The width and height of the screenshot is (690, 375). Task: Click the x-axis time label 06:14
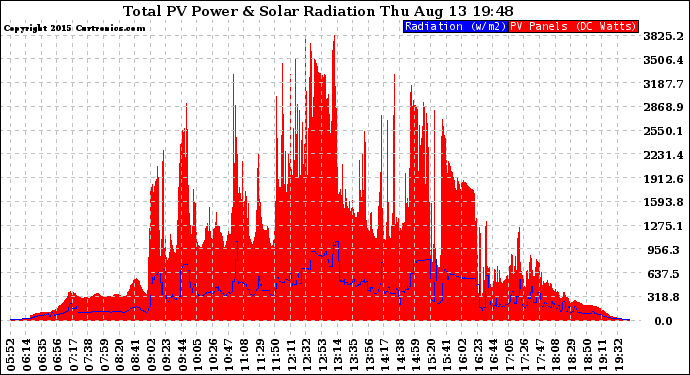click(27, 355)
